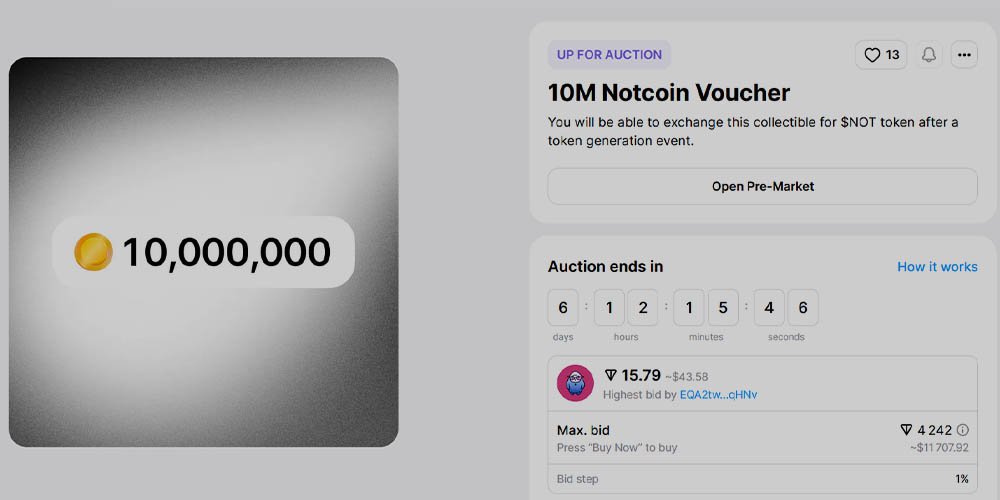Viewport: 1000px width, 500px height.
Task: Open the How it works link
Action: pyautogui.click(x=937, y=267)
